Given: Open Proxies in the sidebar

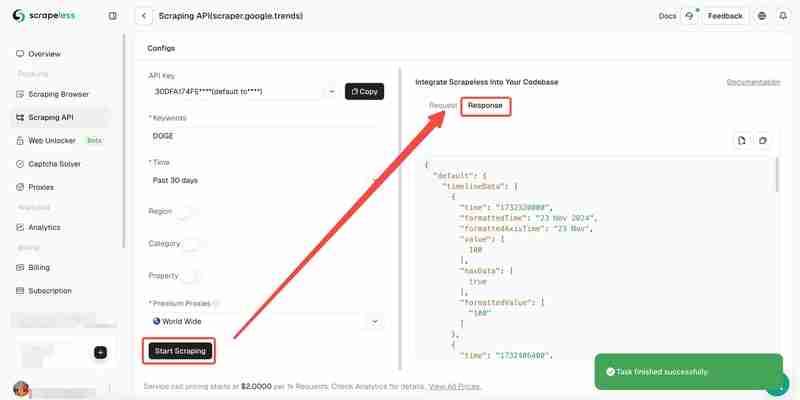Looking at the screenshot, I should coord(35,187).
